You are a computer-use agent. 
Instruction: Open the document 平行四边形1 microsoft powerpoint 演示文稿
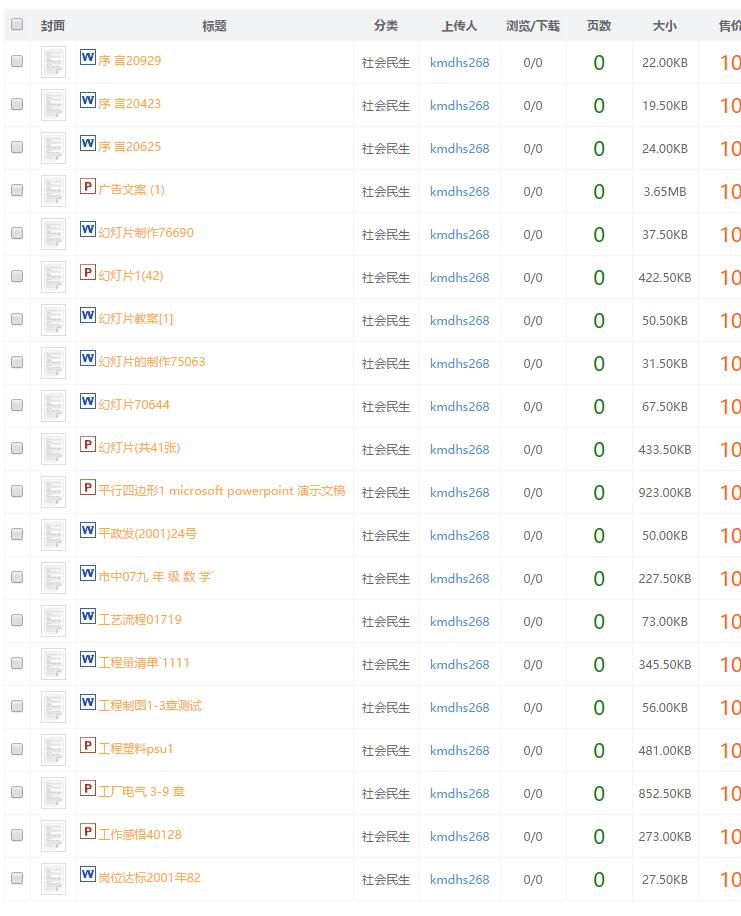pos(221,491)
